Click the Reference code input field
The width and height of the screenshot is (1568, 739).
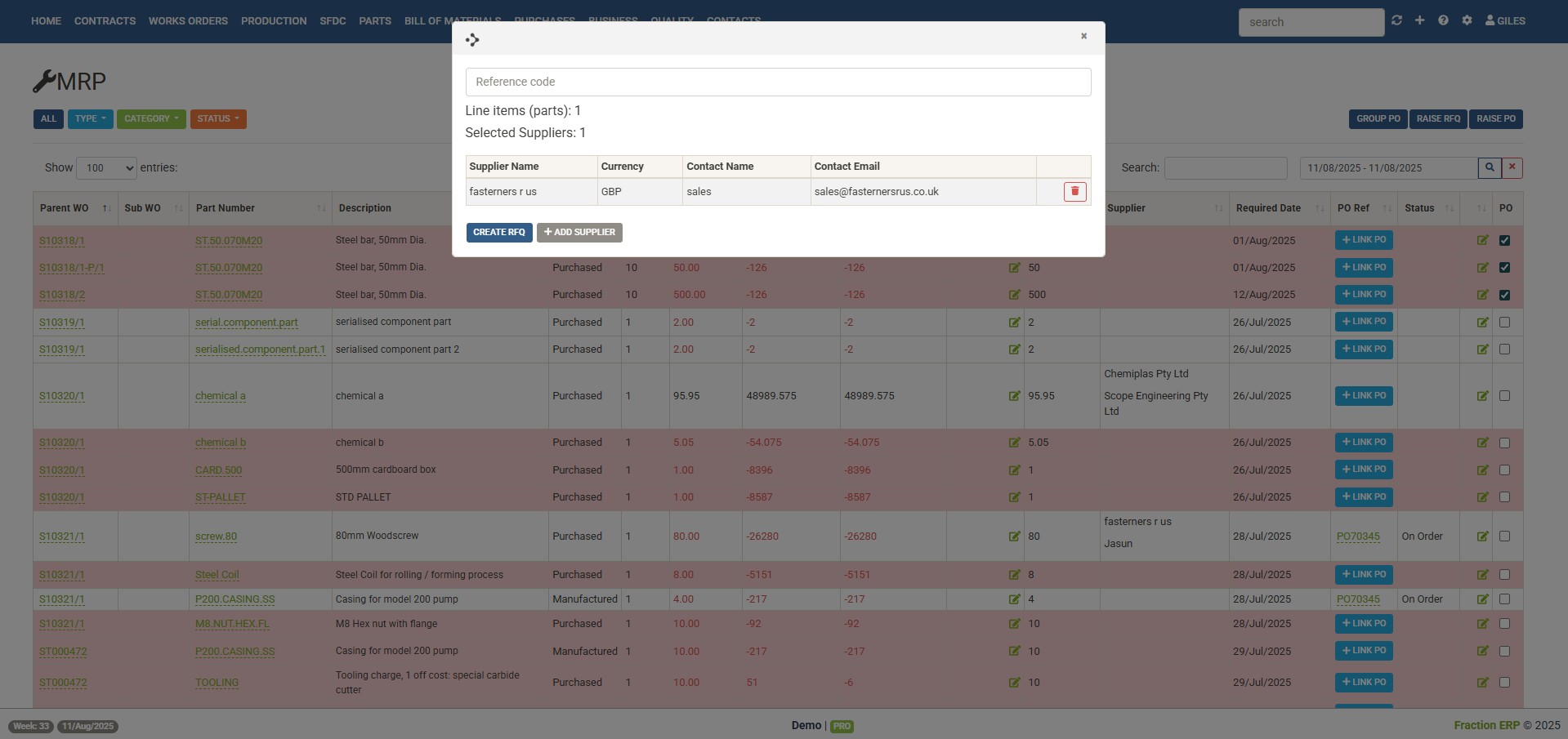coord(777,81)
